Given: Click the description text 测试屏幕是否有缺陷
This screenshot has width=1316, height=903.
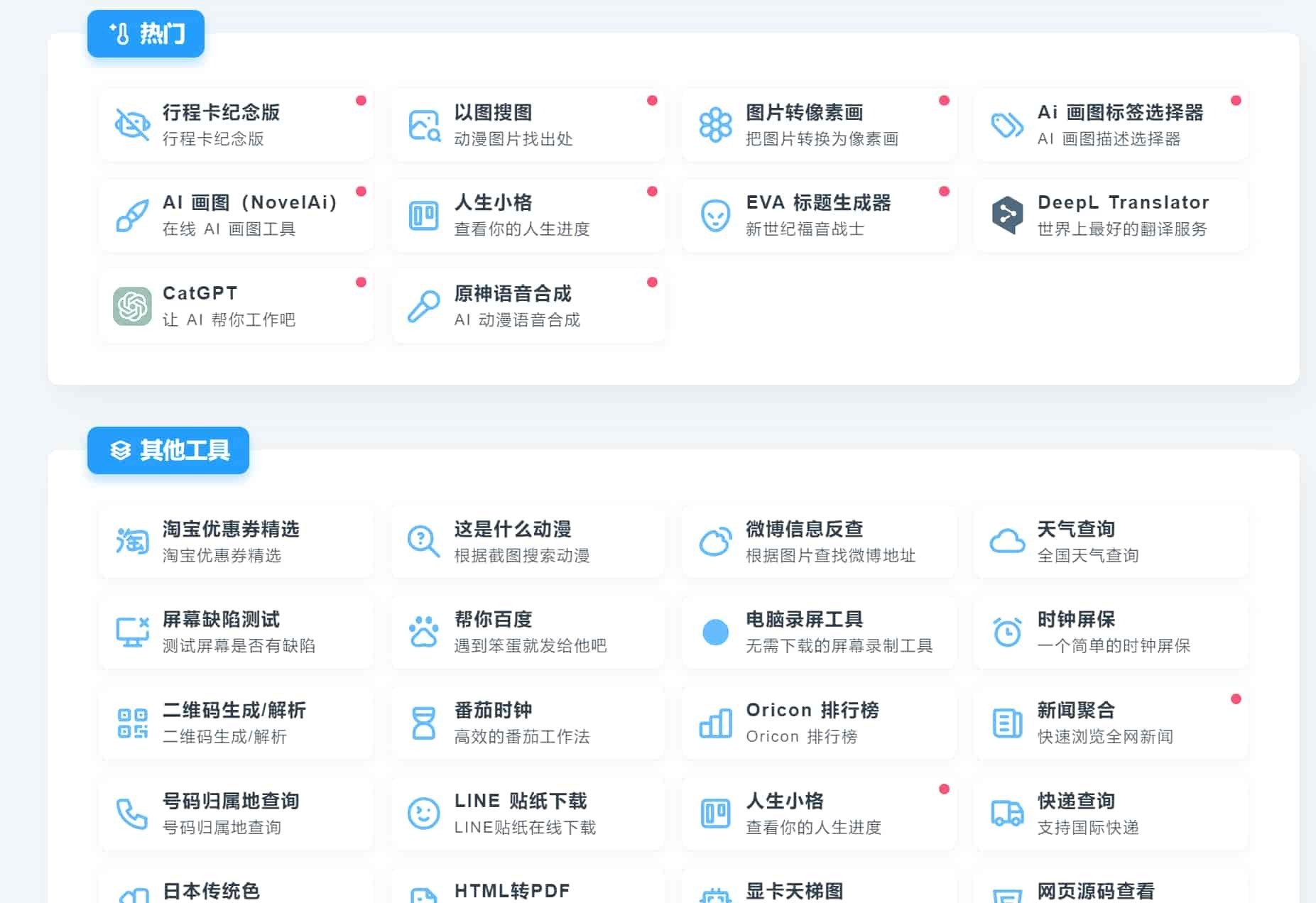Looking at the screenshot, I should coord(239,645).
